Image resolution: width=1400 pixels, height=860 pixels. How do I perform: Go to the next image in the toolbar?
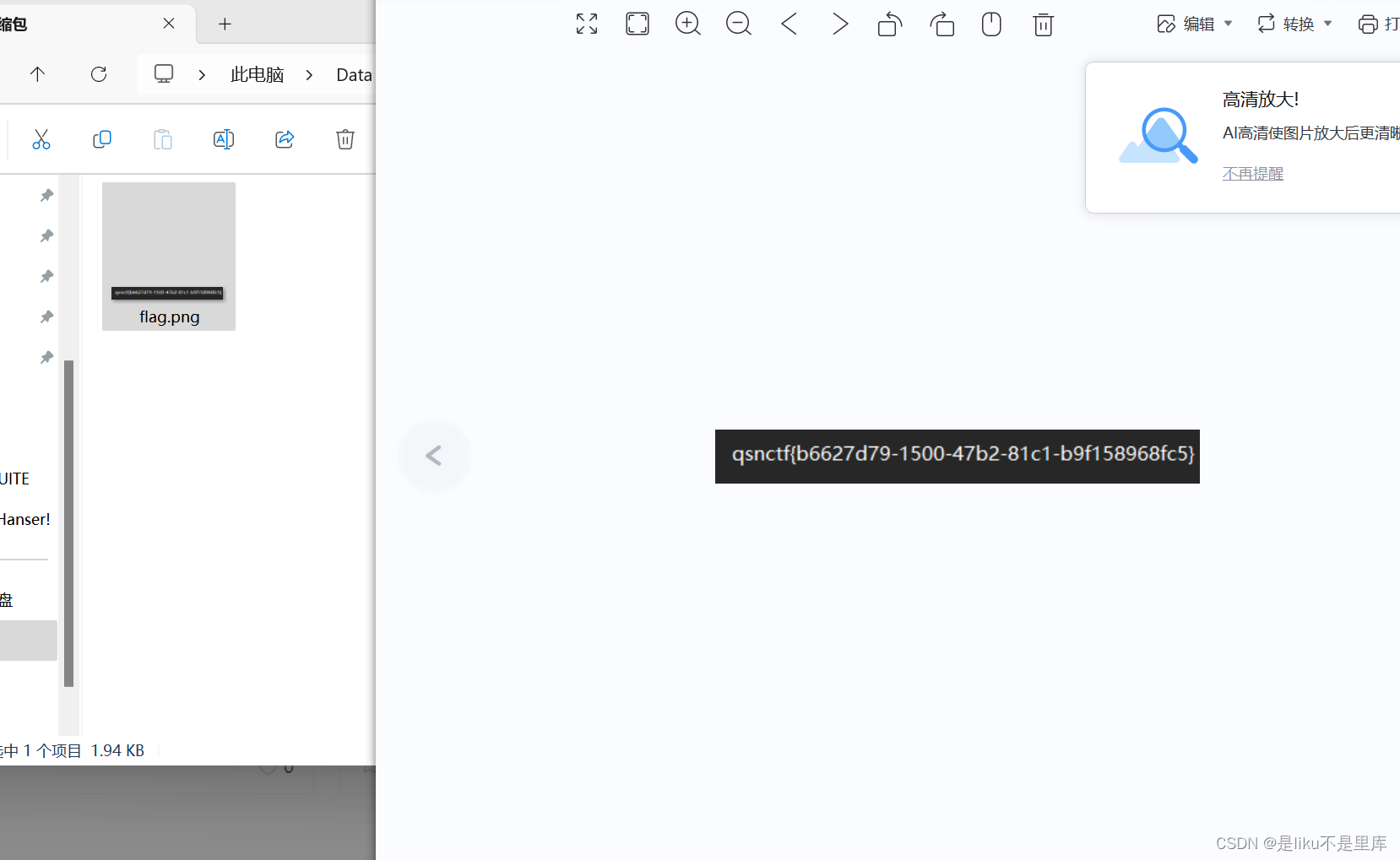point(840,24)
